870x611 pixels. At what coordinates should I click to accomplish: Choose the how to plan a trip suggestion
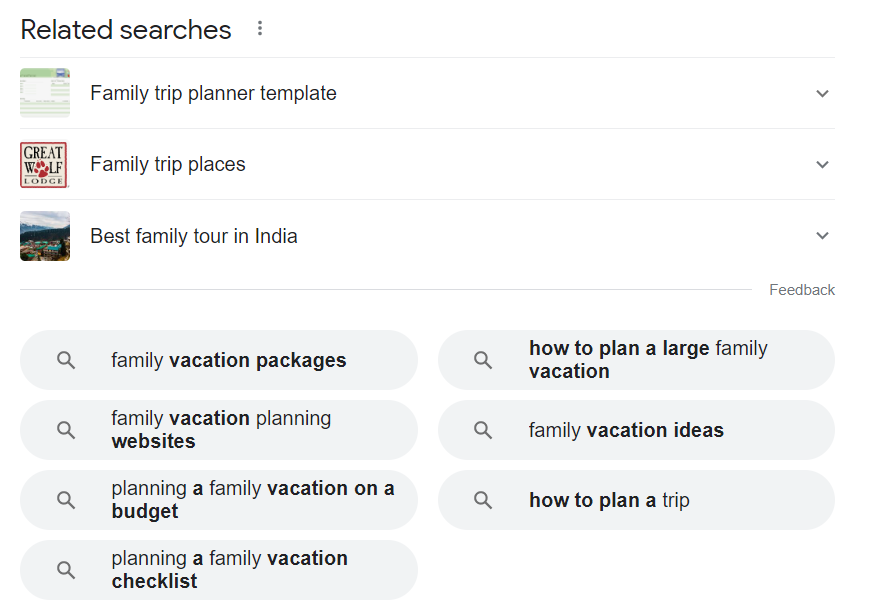click(609, 500)
